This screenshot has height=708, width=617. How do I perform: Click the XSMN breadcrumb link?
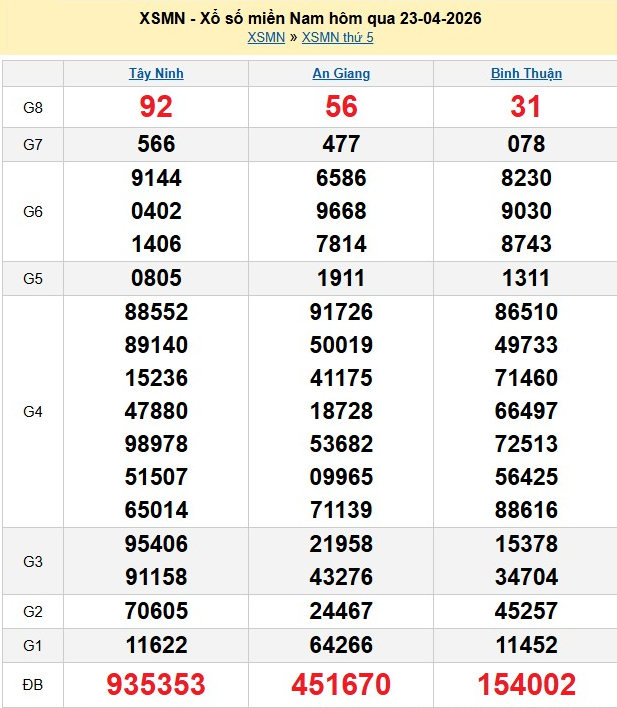265,38
